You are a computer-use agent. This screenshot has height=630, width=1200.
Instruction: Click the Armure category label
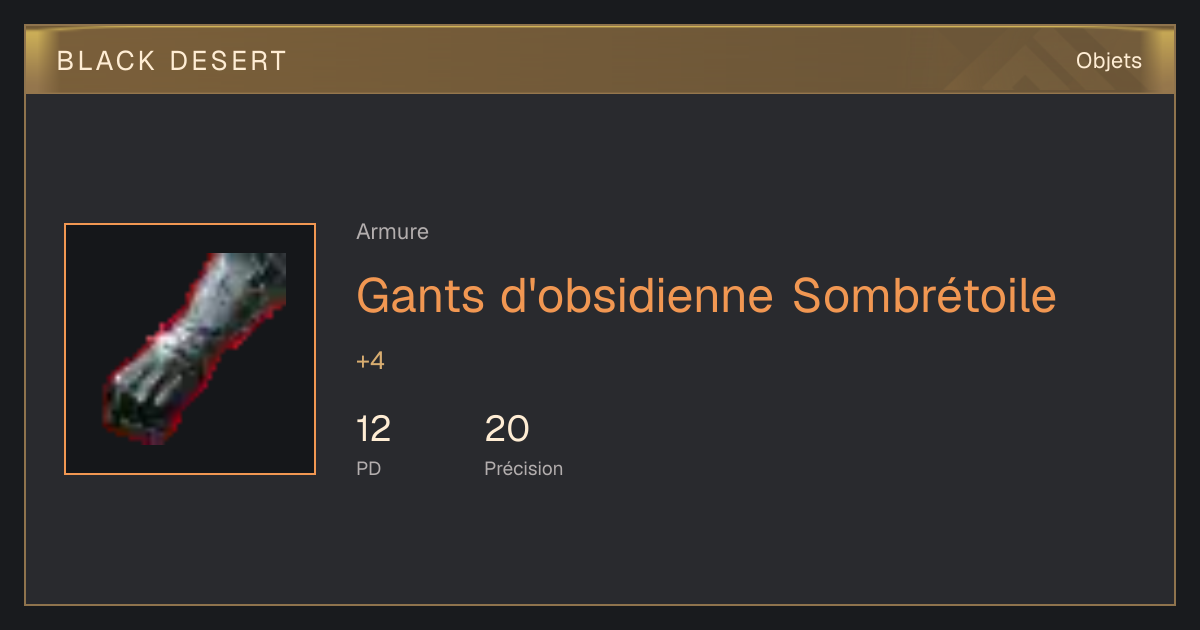coord(392,232)
